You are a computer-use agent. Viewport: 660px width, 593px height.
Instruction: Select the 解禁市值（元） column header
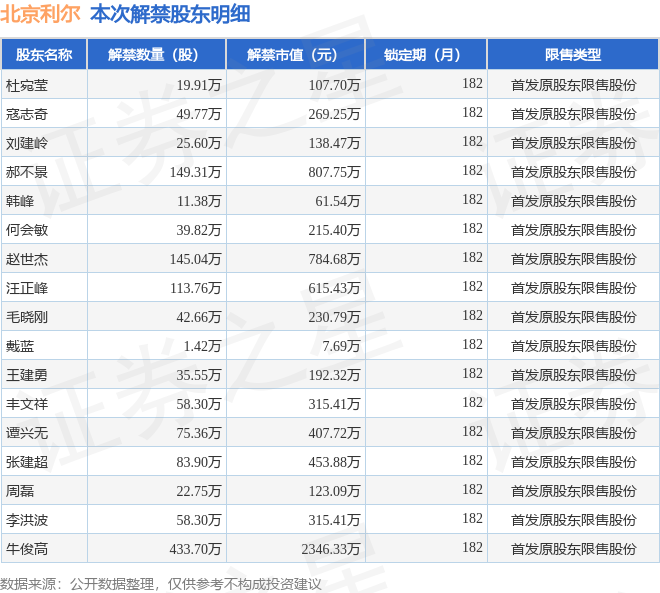296,54
